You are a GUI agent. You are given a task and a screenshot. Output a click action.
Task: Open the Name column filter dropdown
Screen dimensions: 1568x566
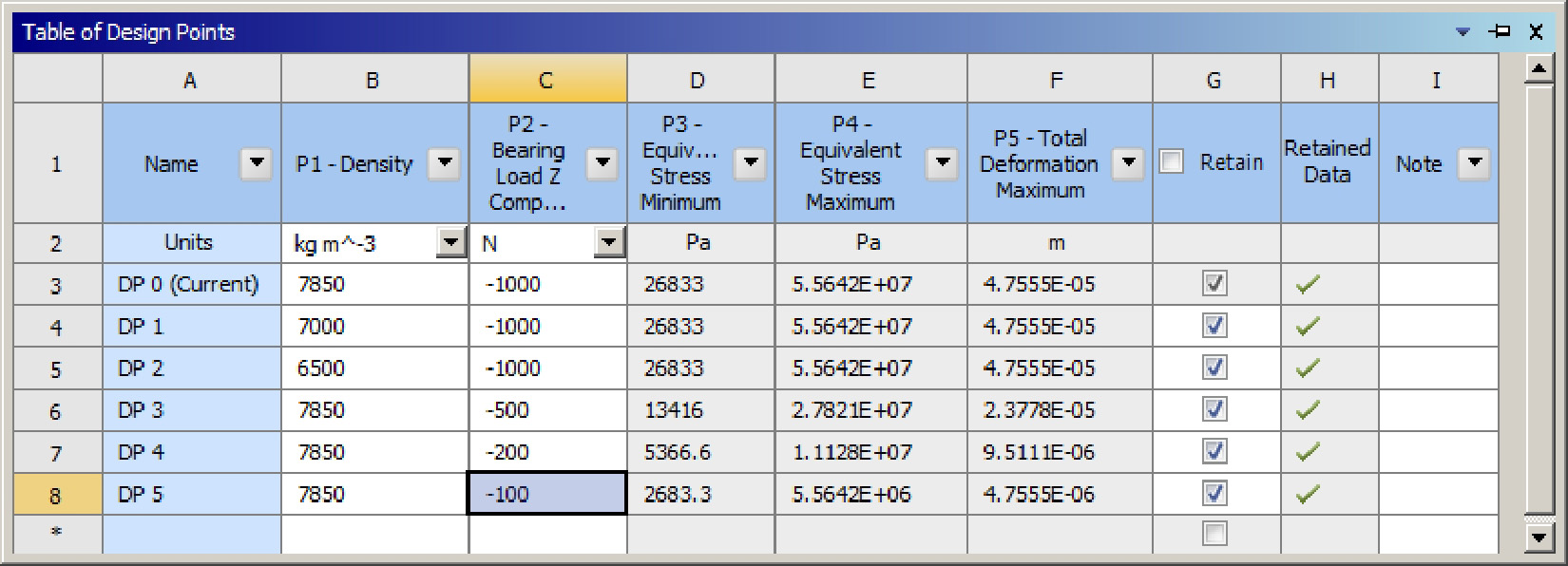coord(256,163)
